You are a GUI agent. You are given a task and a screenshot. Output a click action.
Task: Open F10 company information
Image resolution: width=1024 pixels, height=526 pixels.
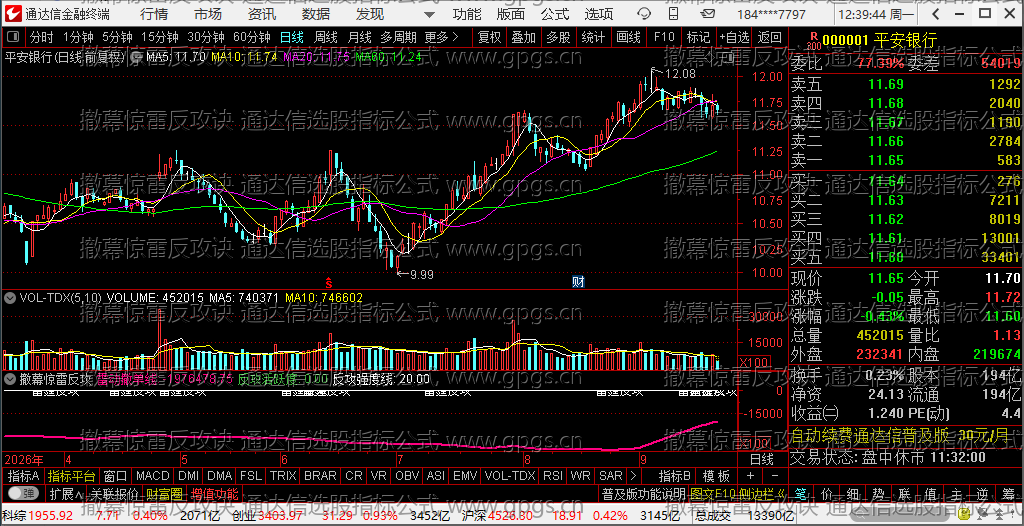pos(664,37)
